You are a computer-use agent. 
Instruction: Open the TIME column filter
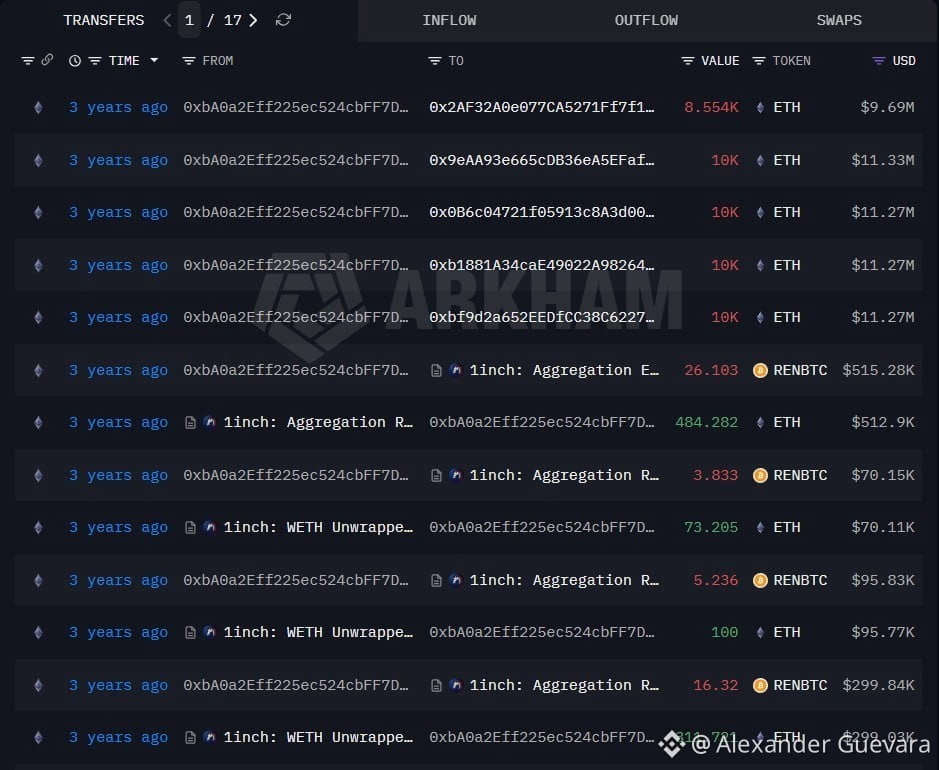click(95, 60)
